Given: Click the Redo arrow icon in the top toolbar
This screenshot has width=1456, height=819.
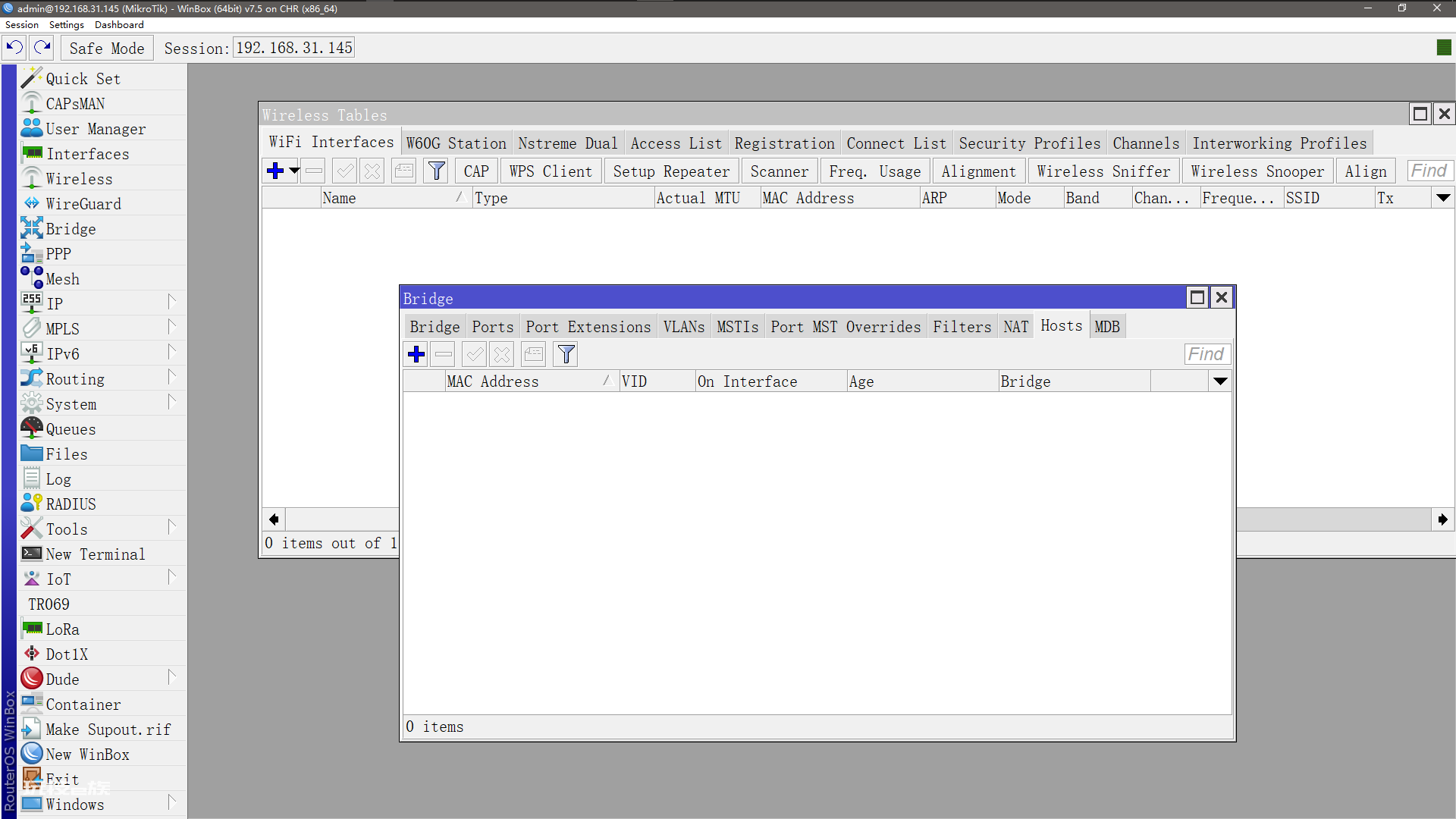Looking at the screenshot, I should [42, 48].
